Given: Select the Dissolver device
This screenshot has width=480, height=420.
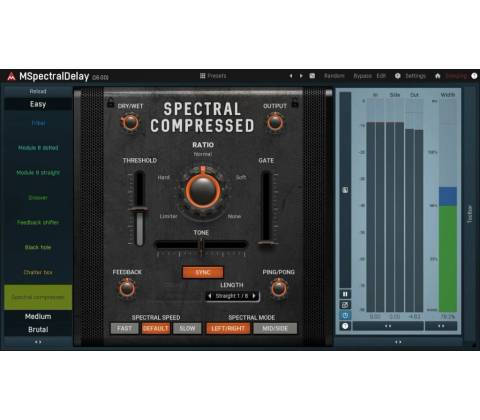Looking at the screenshot, I should tap(38, 198).
